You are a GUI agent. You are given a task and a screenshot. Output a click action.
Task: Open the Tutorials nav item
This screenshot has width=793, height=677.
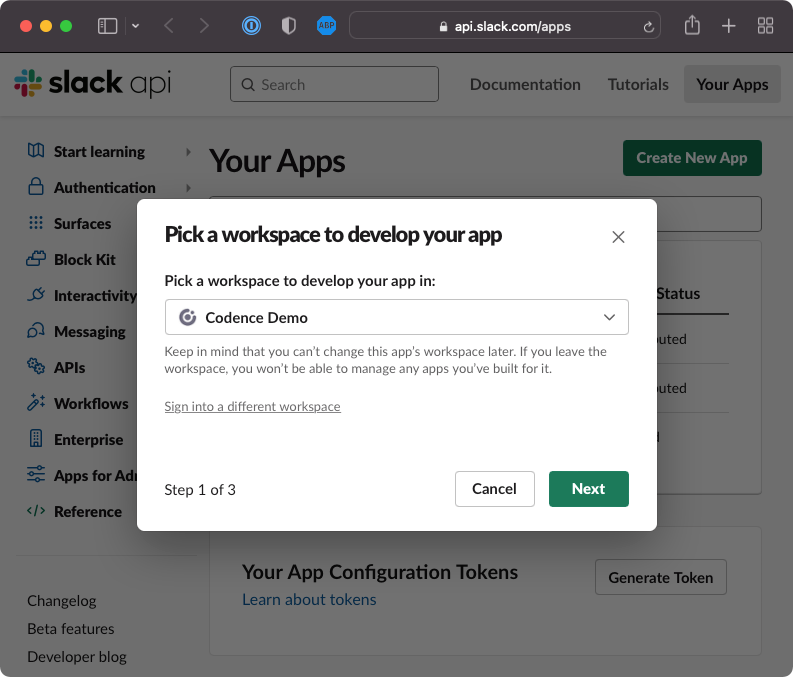tap(638, 84)
